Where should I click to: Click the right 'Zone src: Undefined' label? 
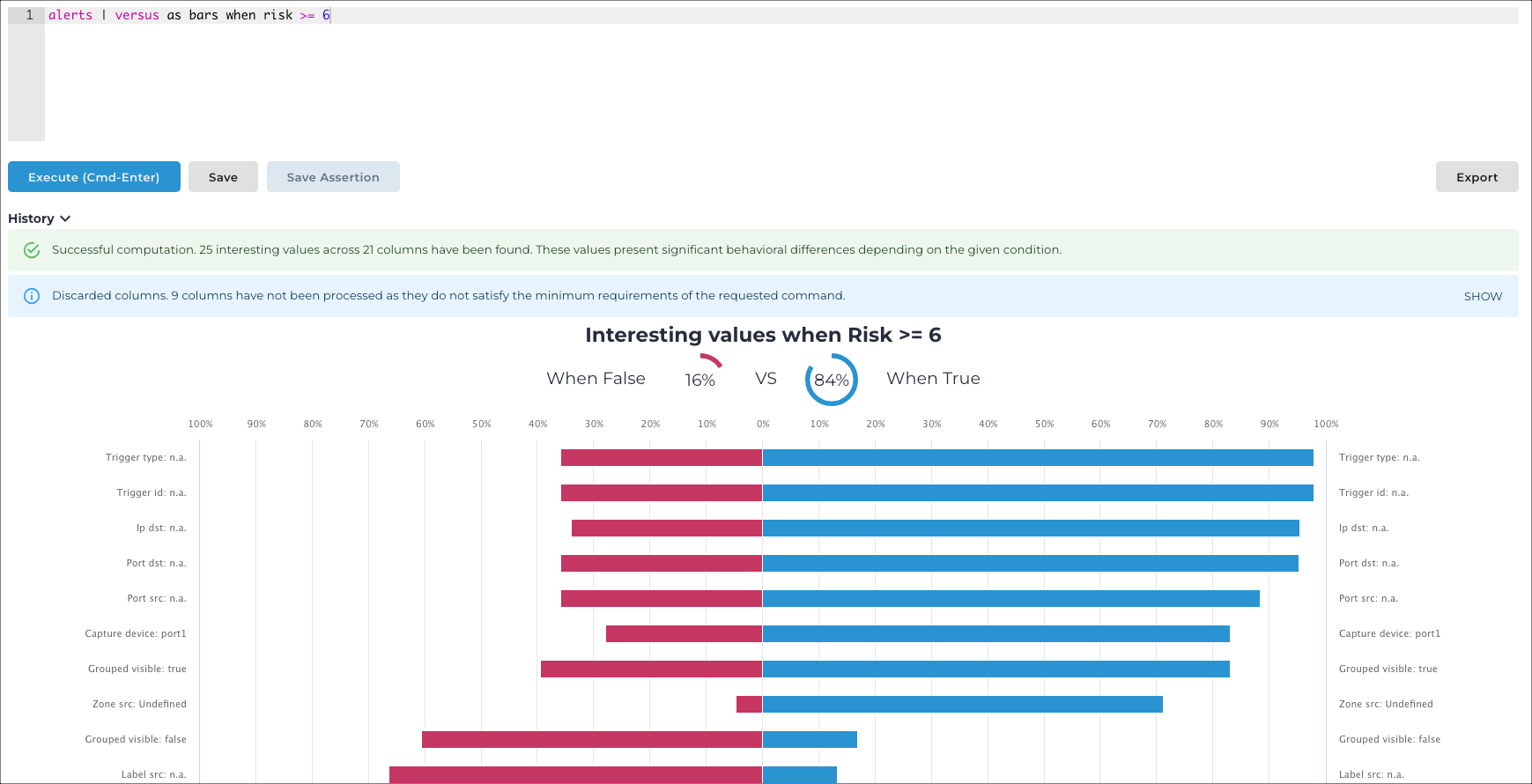pos(1386,704)
